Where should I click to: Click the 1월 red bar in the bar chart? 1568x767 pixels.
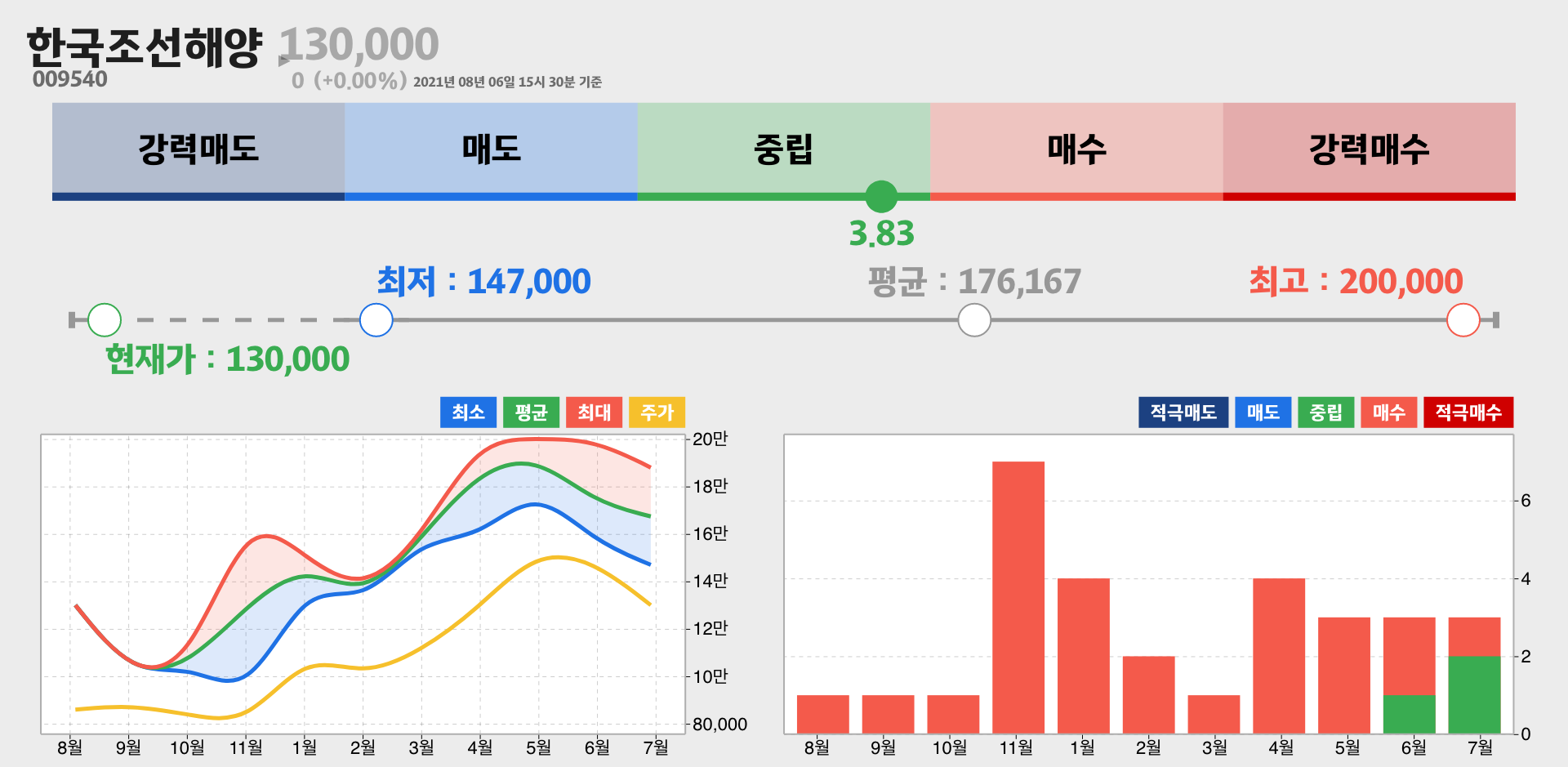point(1084,656)
